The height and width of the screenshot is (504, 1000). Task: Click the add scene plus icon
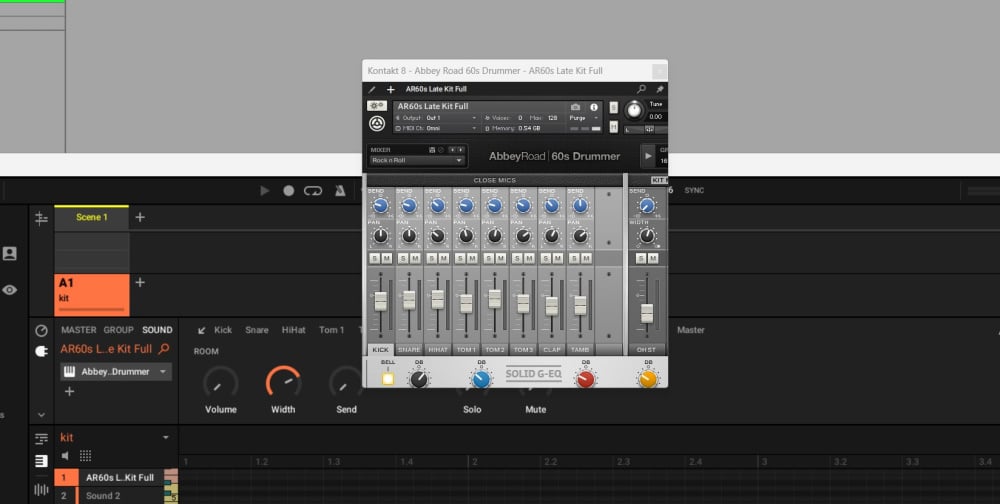pos(140,217)
